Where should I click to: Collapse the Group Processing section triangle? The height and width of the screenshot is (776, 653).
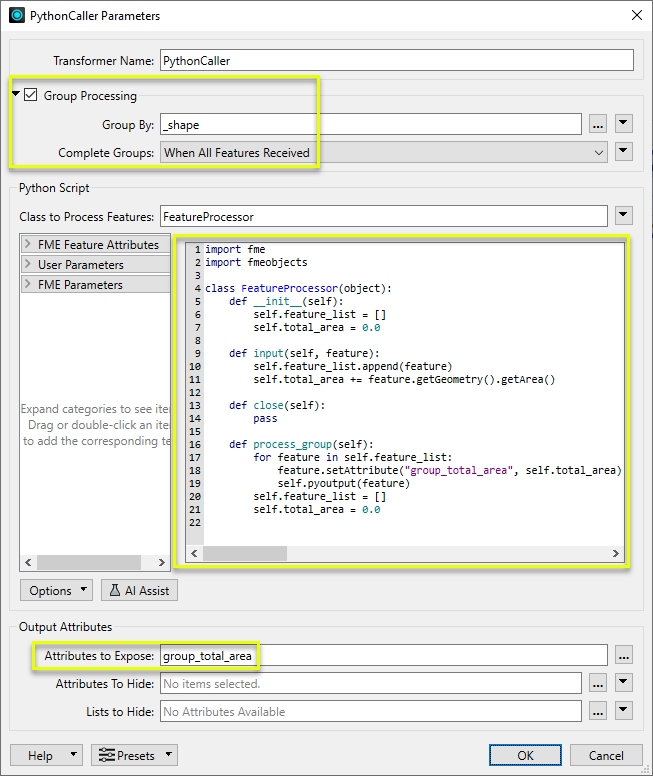[16, 93]
